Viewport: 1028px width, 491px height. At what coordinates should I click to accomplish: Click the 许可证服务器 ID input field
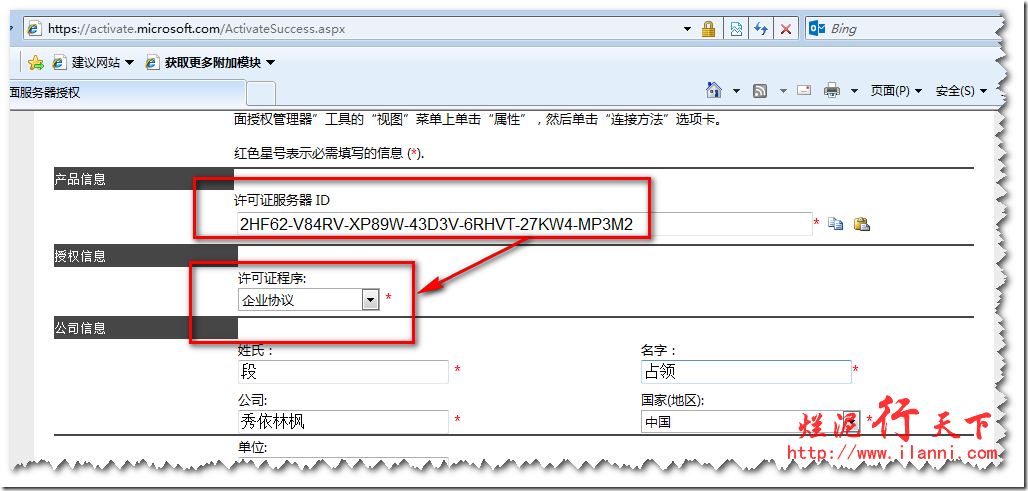pyautogui.click(x=524, y=224)
